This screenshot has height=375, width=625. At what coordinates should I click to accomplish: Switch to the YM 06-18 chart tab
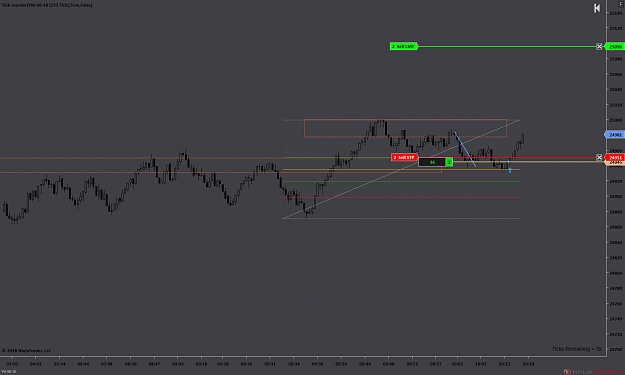(x=8, y=371)
